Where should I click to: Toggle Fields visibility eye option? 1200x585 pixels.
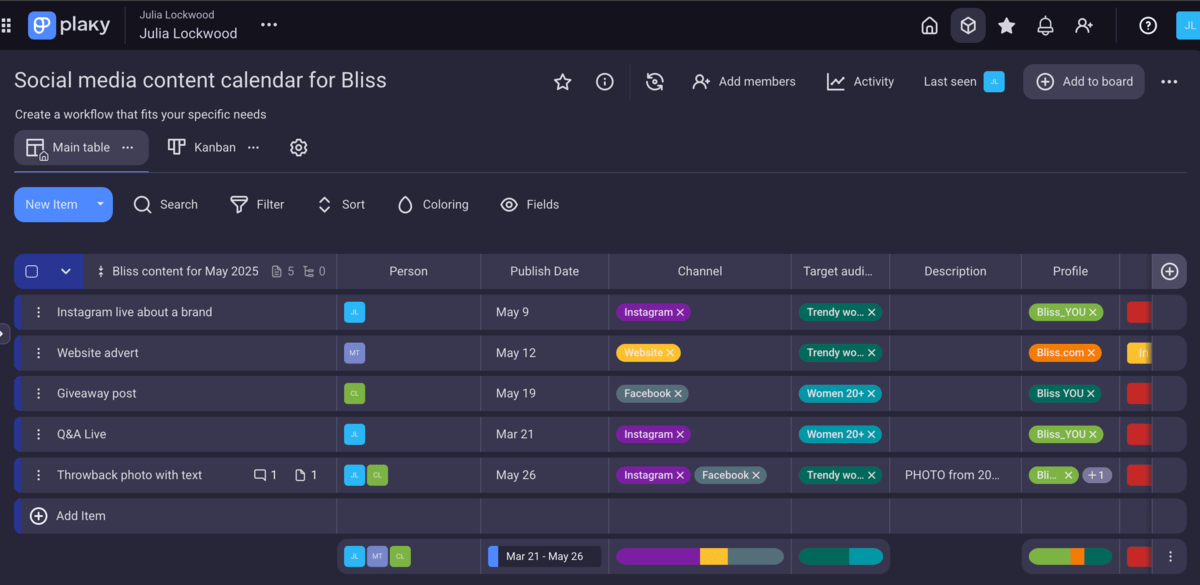529,204
